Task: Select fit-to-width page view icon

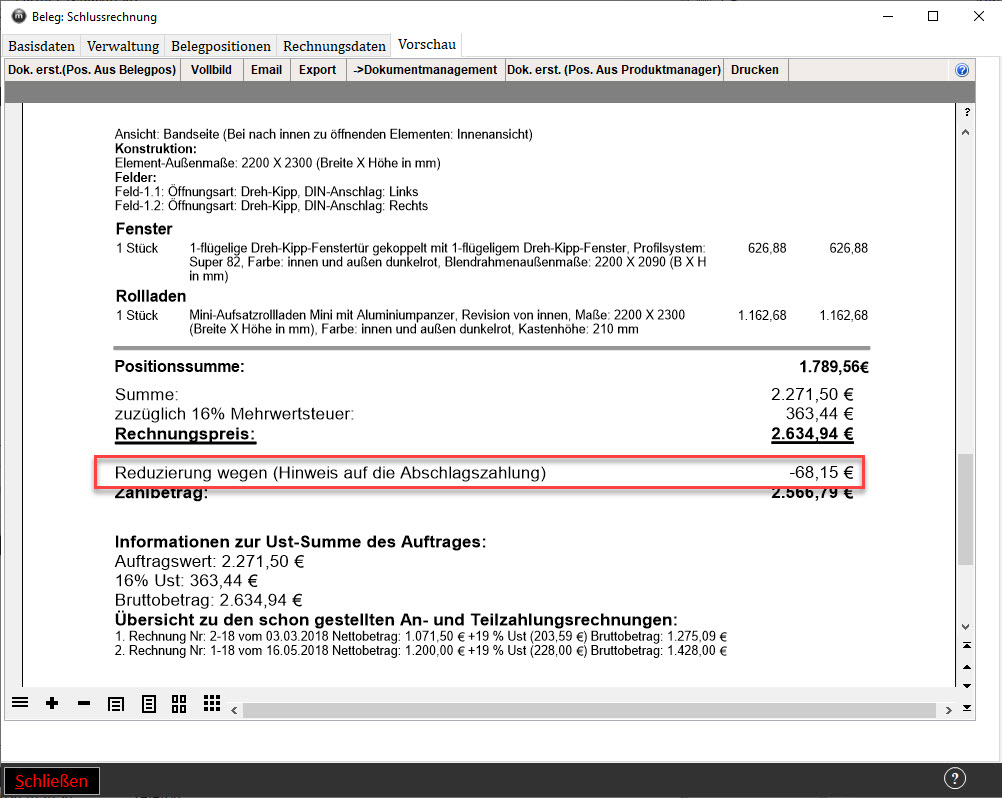Action: [116, 704]
